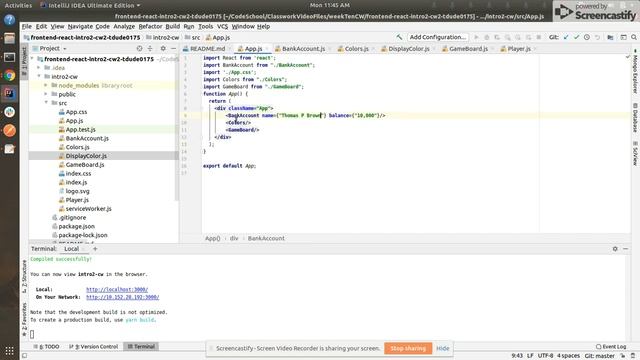This screenshot has height=360, width=640.
Task: Minimize the Terminal panel
Action: click(x=626, y=249)
